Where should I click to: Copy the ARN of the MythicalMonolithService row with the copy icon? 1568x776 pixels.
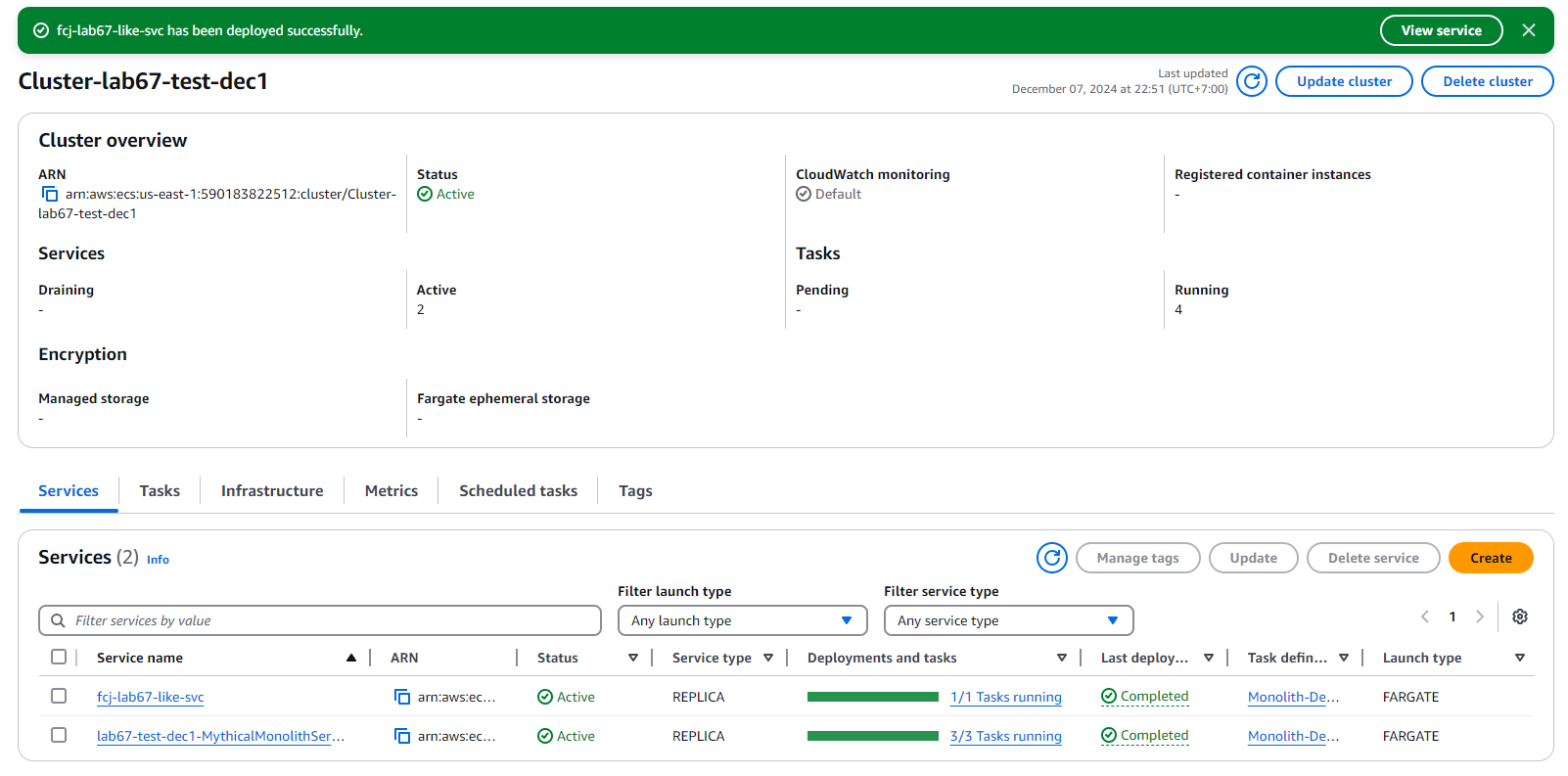pyautogui.click(x=402, y=736)
